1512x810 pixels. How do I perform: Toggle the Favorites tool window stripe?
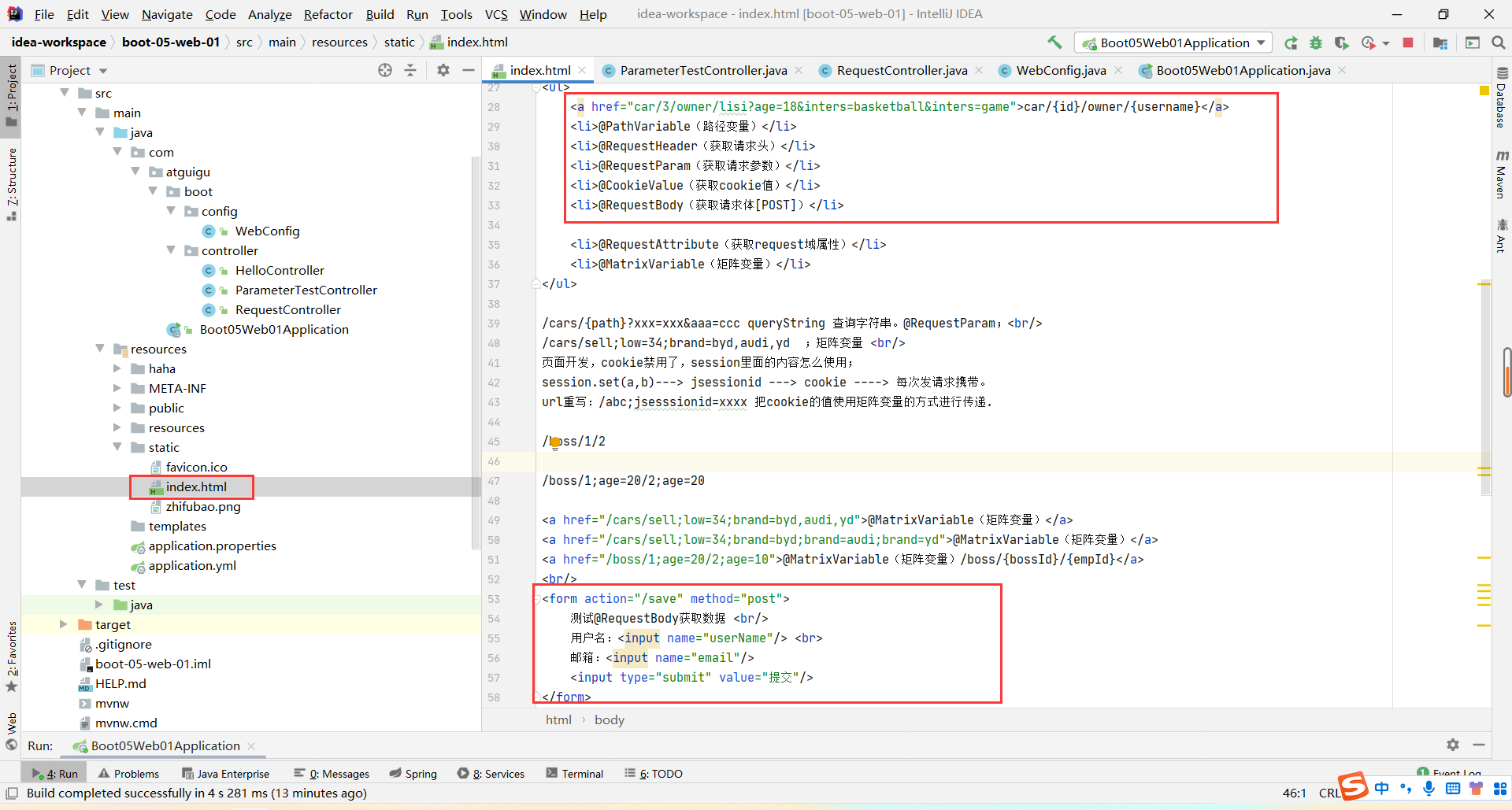pyautogui.click(x=12, y=655)
